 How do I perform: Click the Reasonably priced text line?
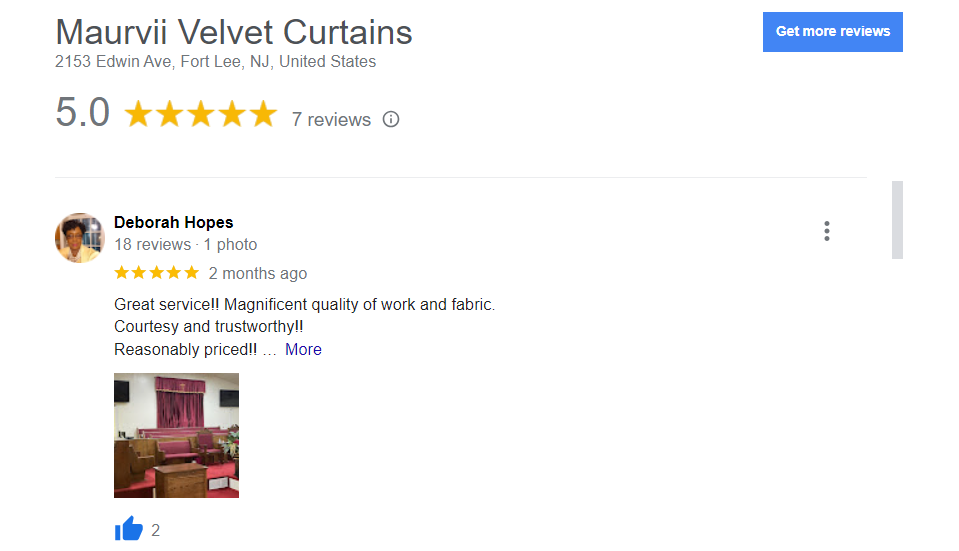185,350
